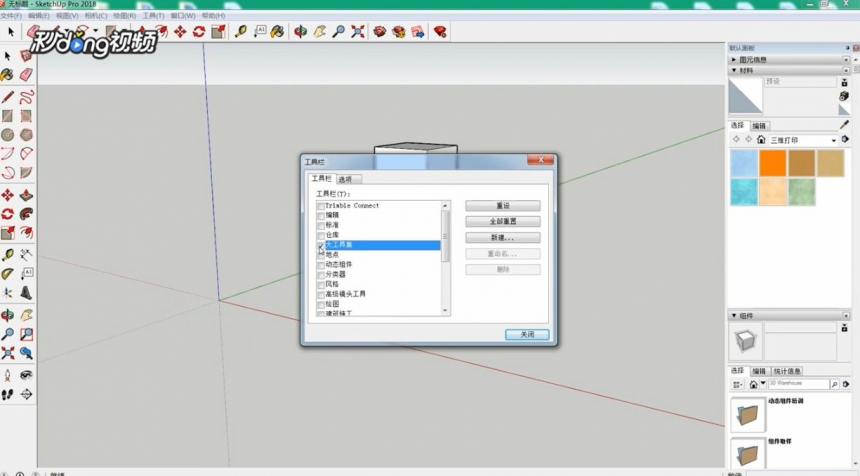Screen dimensions: 860x476
Task: Toggle the 仓库 toolbar checkbox
Action: [321, 235]
